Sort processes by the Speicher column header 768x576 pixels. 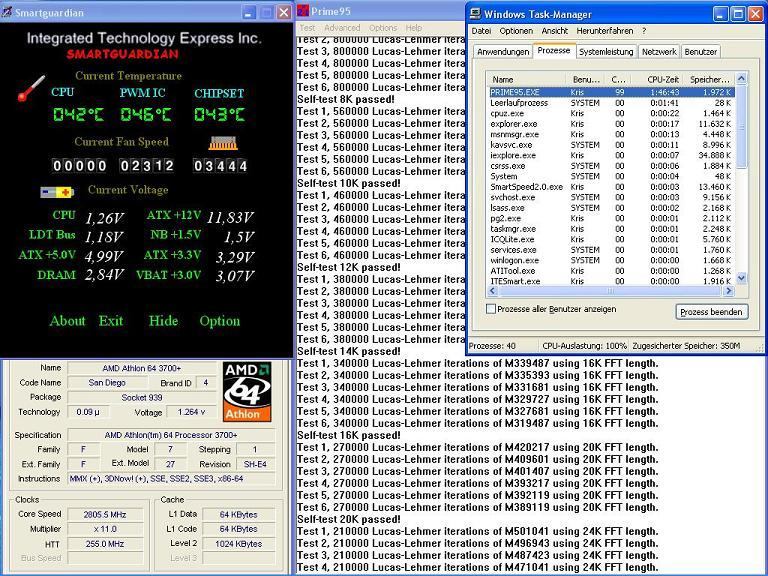pos(710,79)
